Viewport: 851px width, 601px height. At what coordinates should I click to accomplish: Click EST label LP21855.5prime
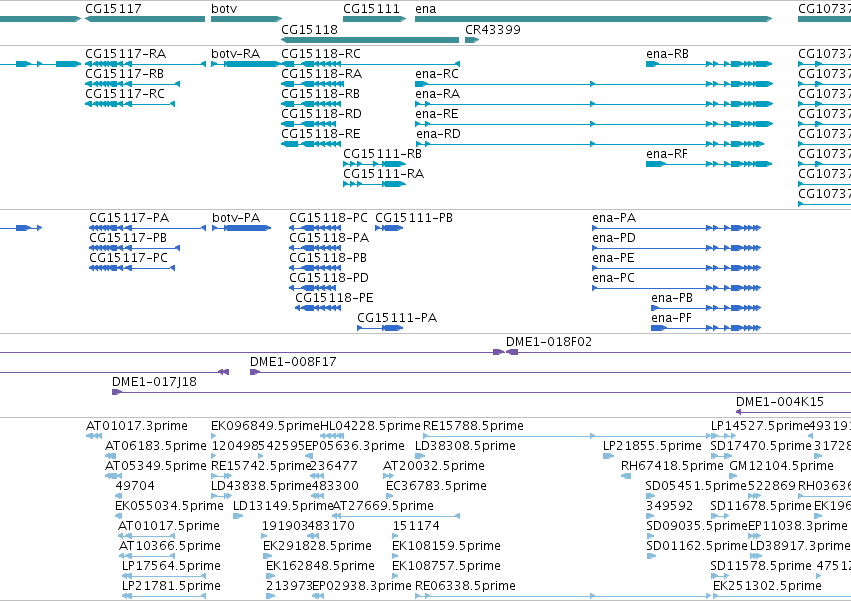[652, 447]
